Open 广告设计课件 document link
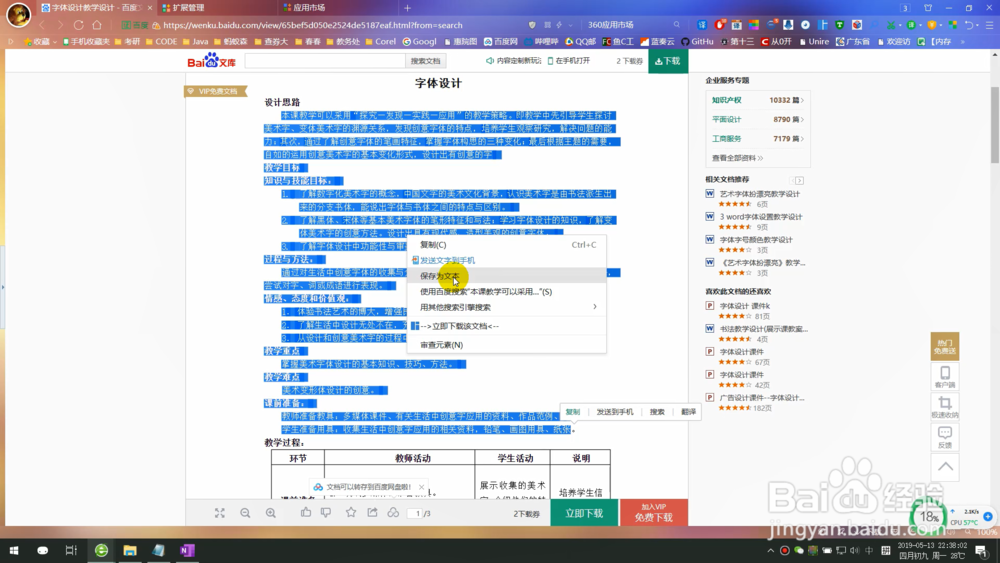The image size is (1000, 563). tap(761, 398)
